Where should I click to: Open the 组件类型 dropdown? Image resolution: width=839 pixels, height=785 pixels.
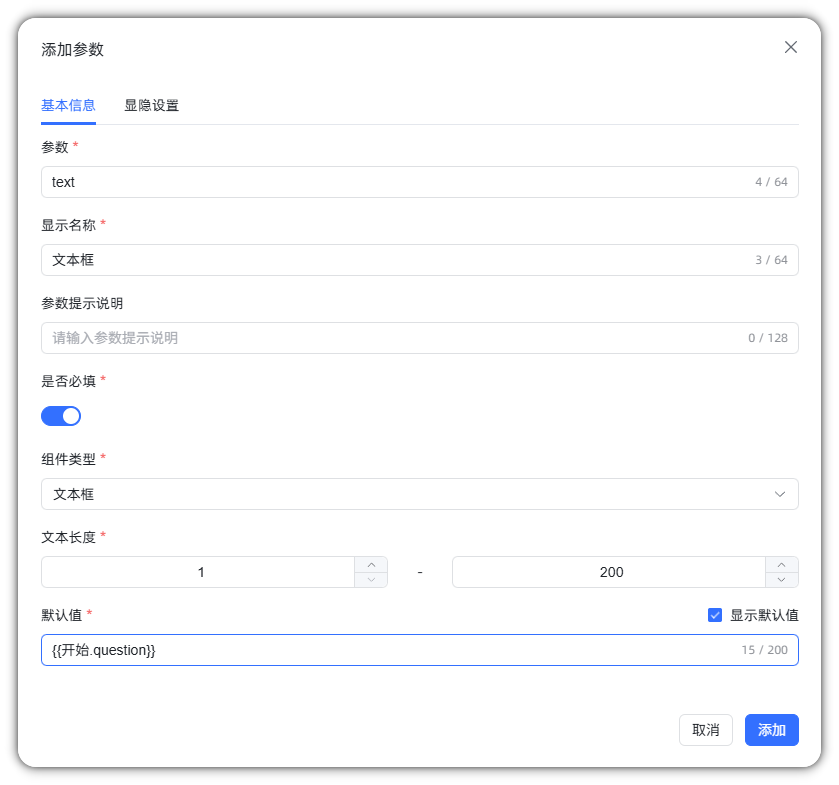pyautogui.click(x=420, y=494)
